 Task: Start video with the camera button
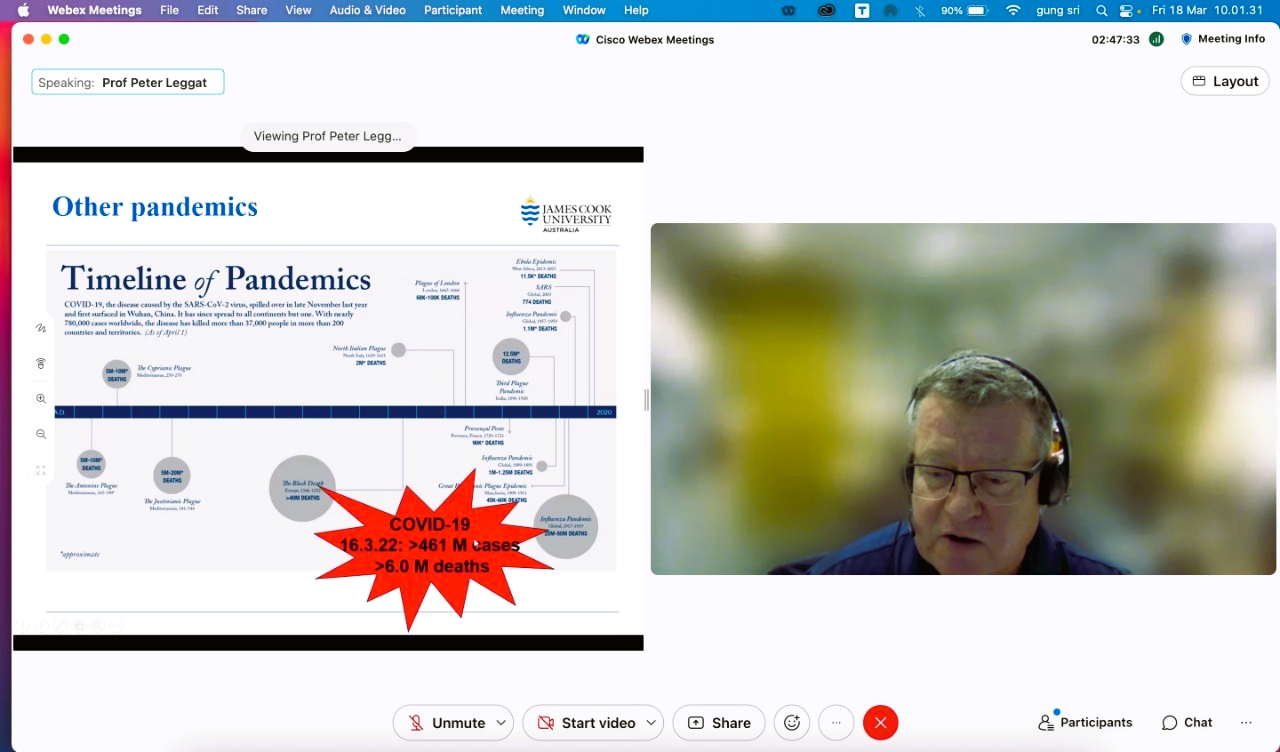pyautogui.click(x=587, y=723)
